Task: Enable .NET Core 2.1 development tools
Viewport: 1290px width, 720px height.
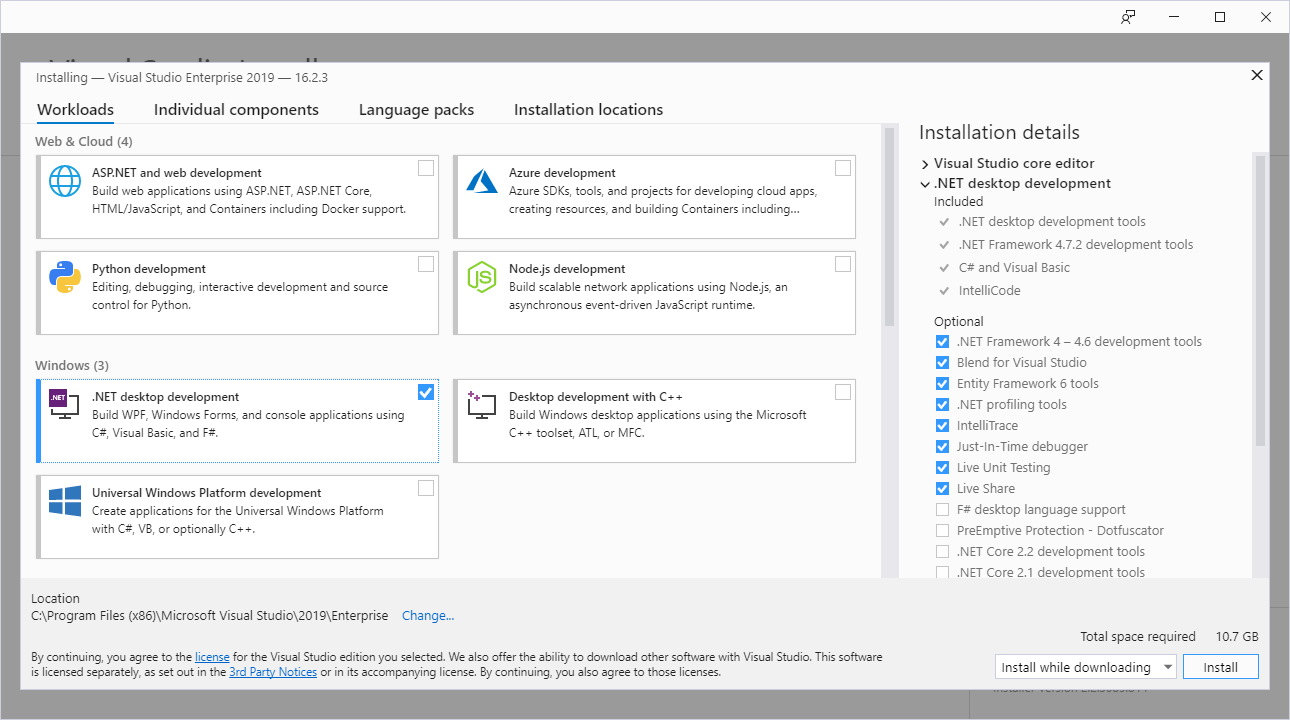Action: [x=942, y=573]
